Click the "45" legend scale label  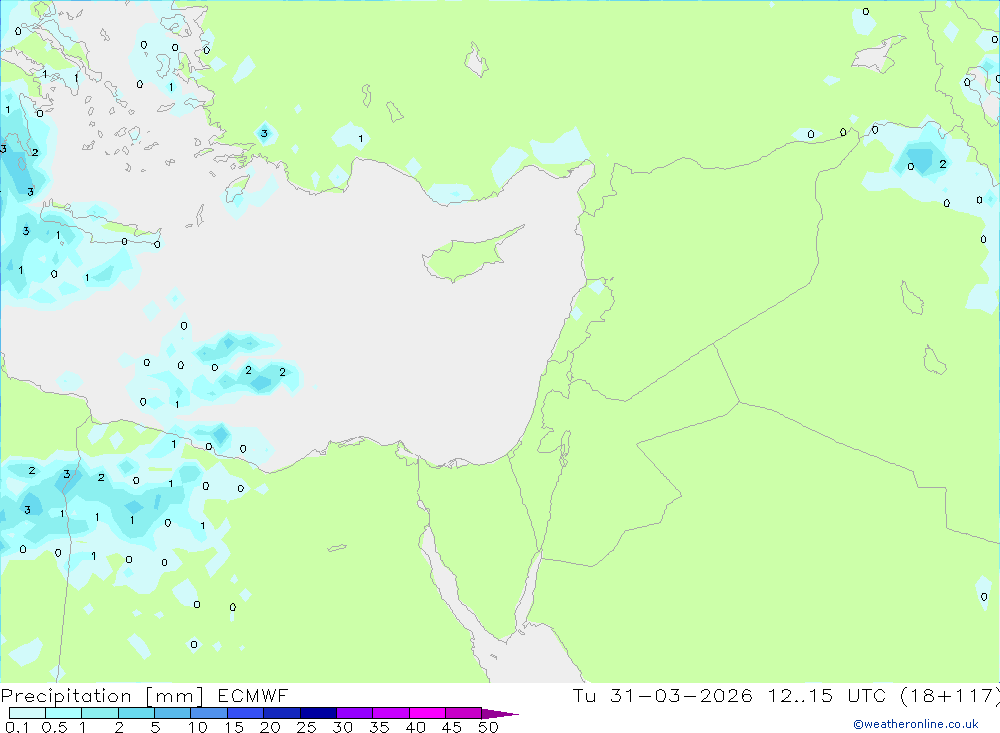pos(452,727)
